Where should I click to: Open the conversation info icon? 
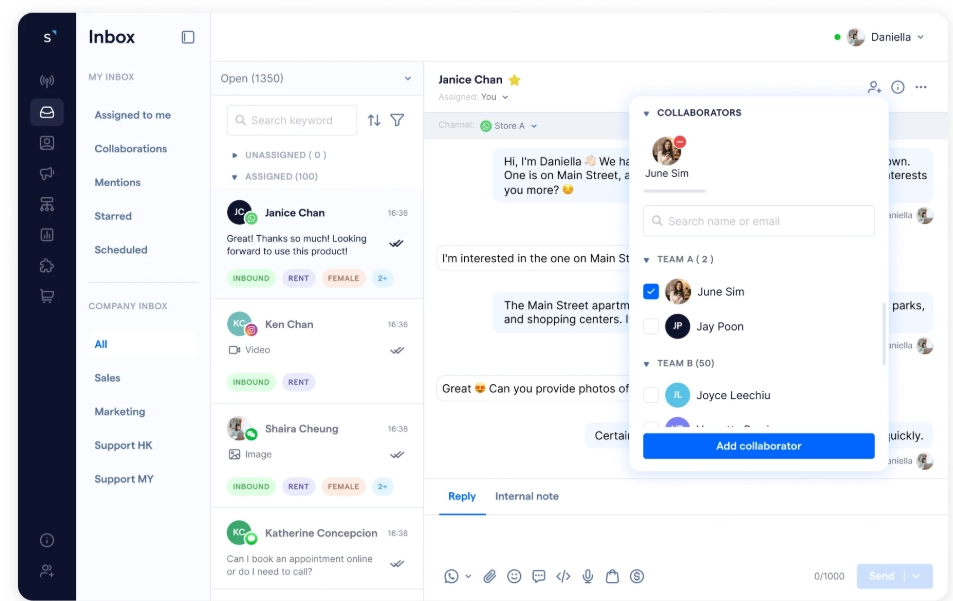click(x=898, y=87)
